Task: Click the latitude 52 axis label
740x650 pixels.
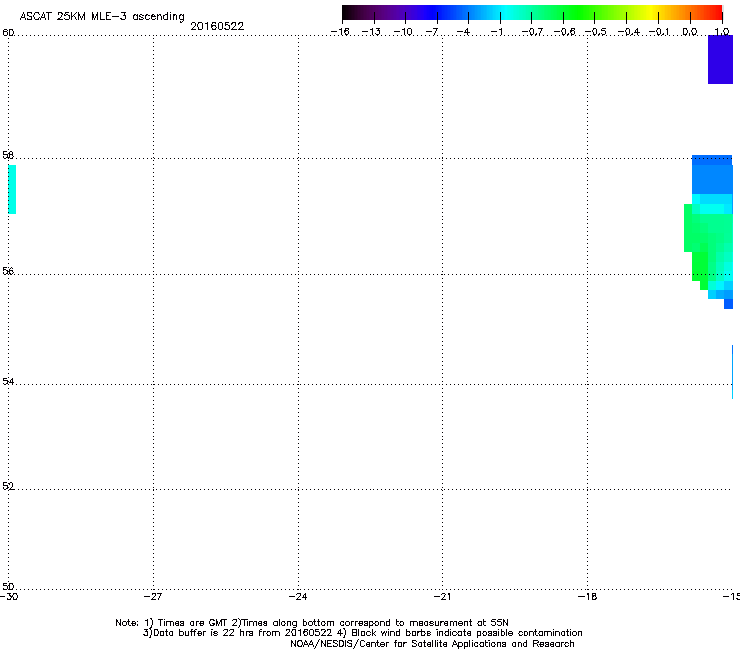Action: tap(8, 486)
